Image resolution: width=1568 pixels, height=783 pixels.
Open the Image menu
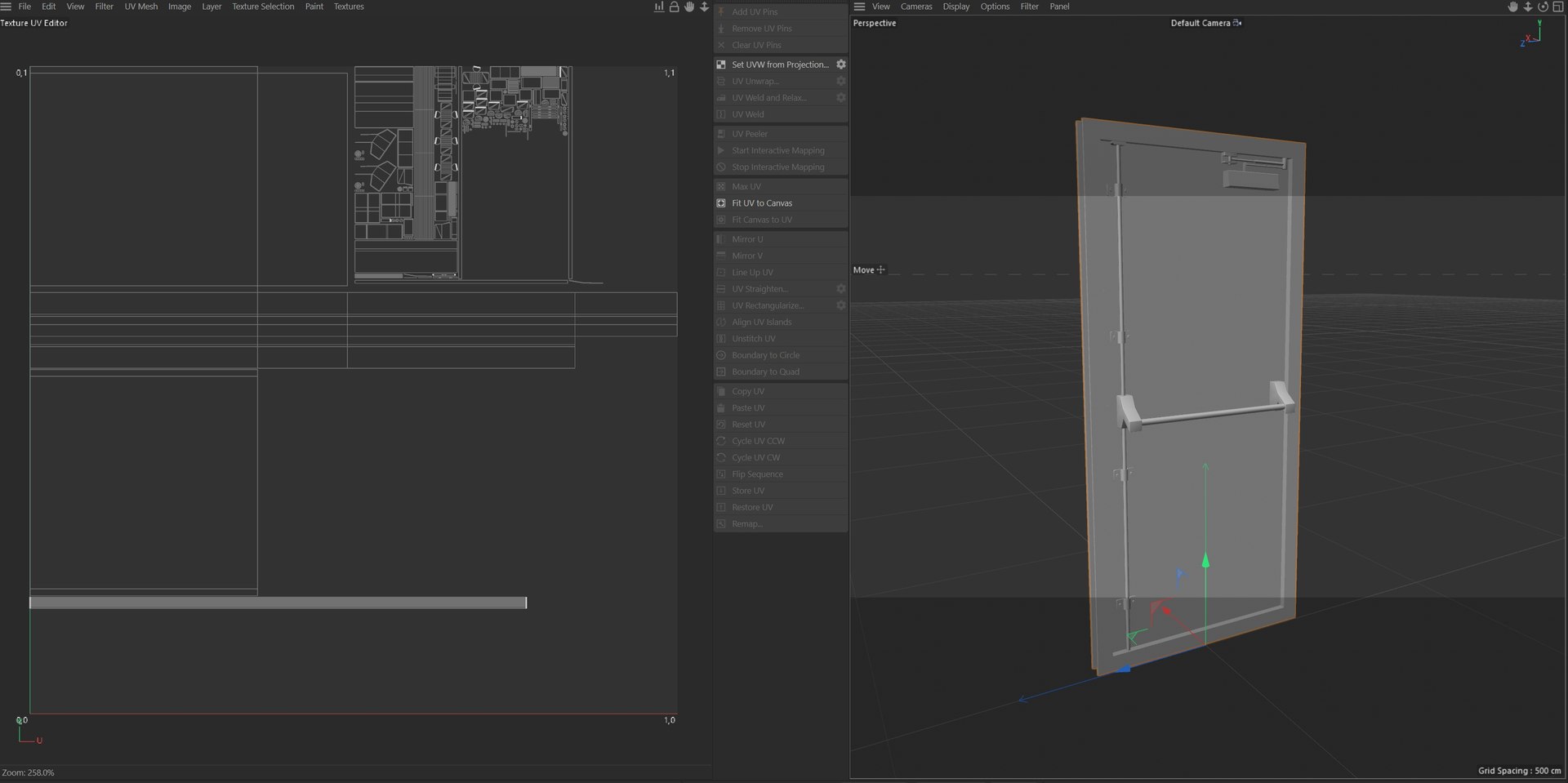[x=180, y=7]
